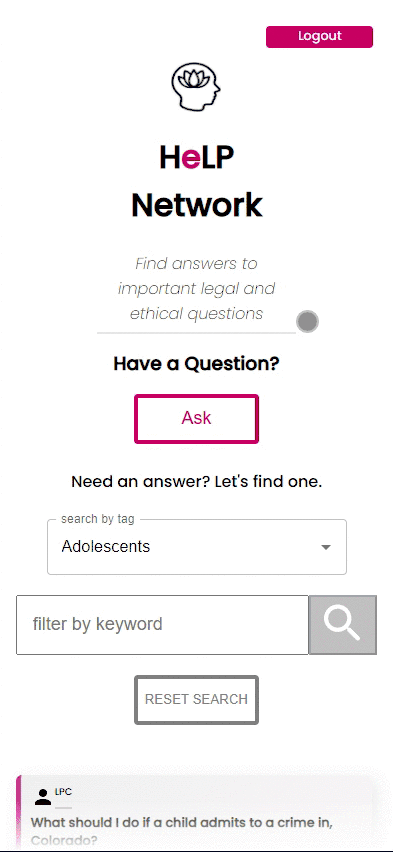Click the magnifying glass search icon

[x=342, y=624]
